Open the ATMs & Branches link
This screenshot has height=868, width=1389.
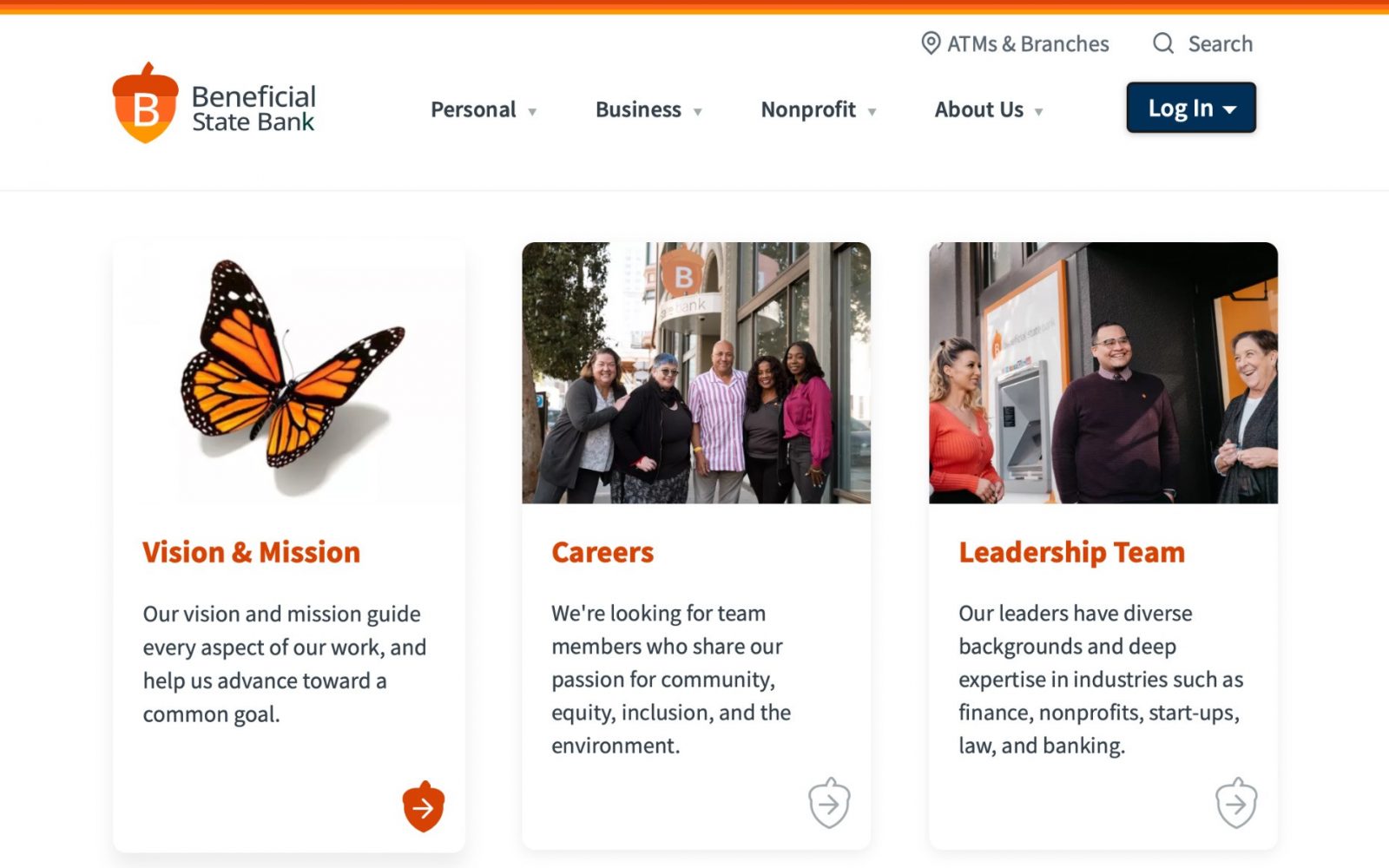coord(1028,44)
